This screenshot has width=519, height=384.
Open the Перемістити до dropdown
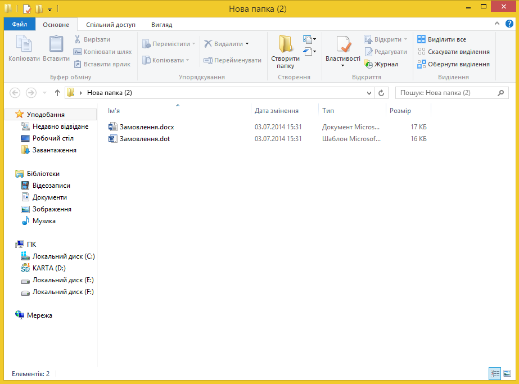(x=168, y=44)
